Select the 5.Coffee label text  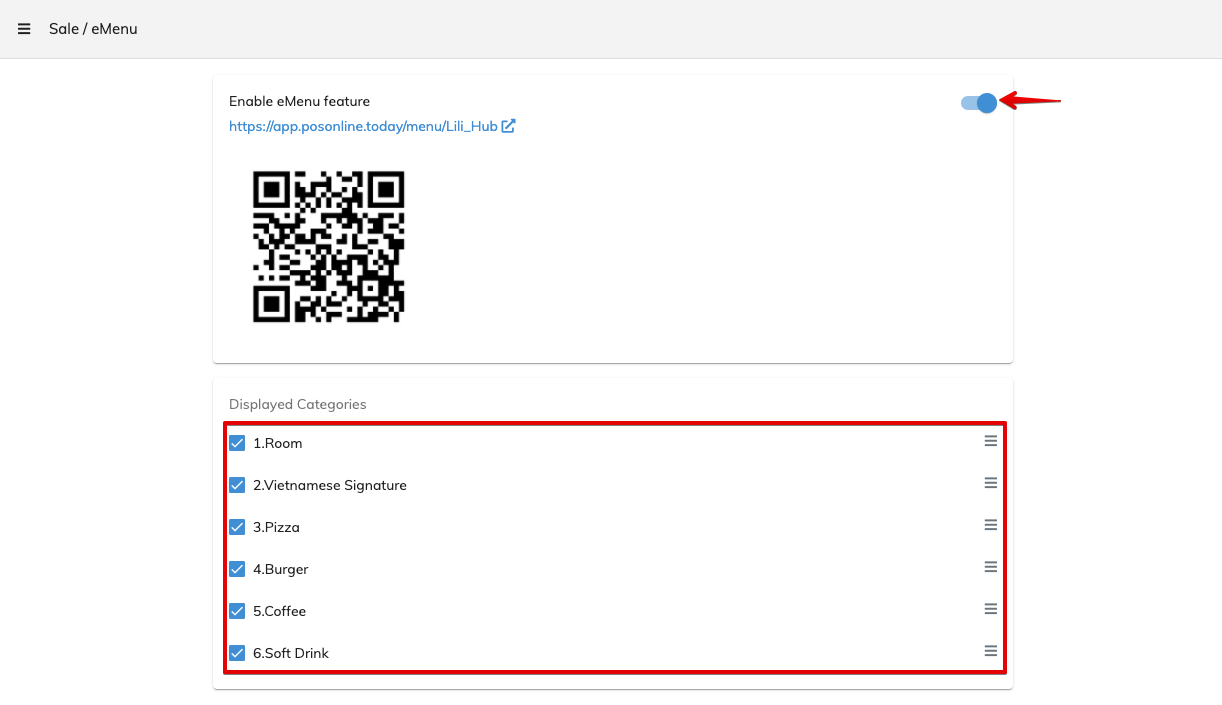[x=280, y=611]
